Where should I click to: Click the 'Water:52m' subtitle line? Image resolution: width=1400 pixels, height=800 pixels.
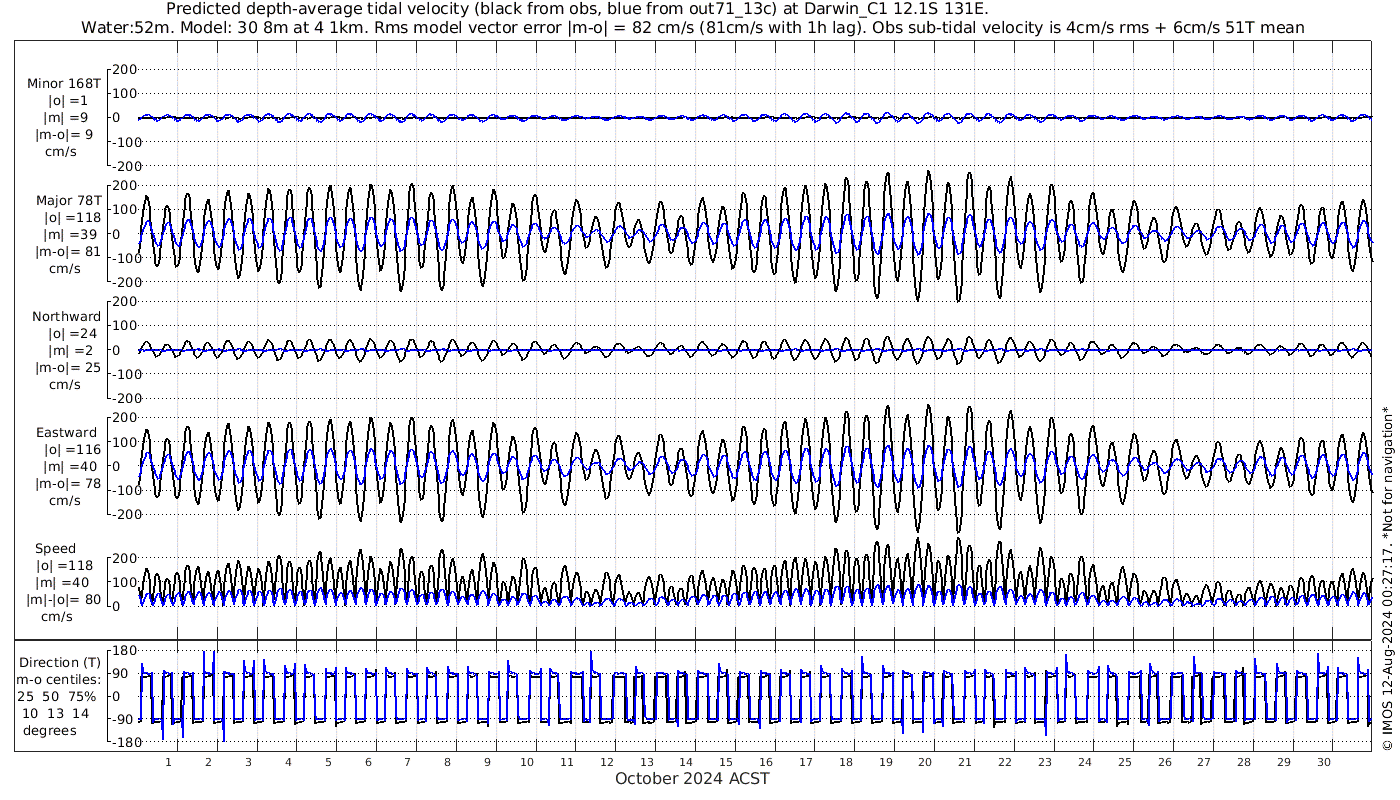pyautogui.click(x=693, y=27)
